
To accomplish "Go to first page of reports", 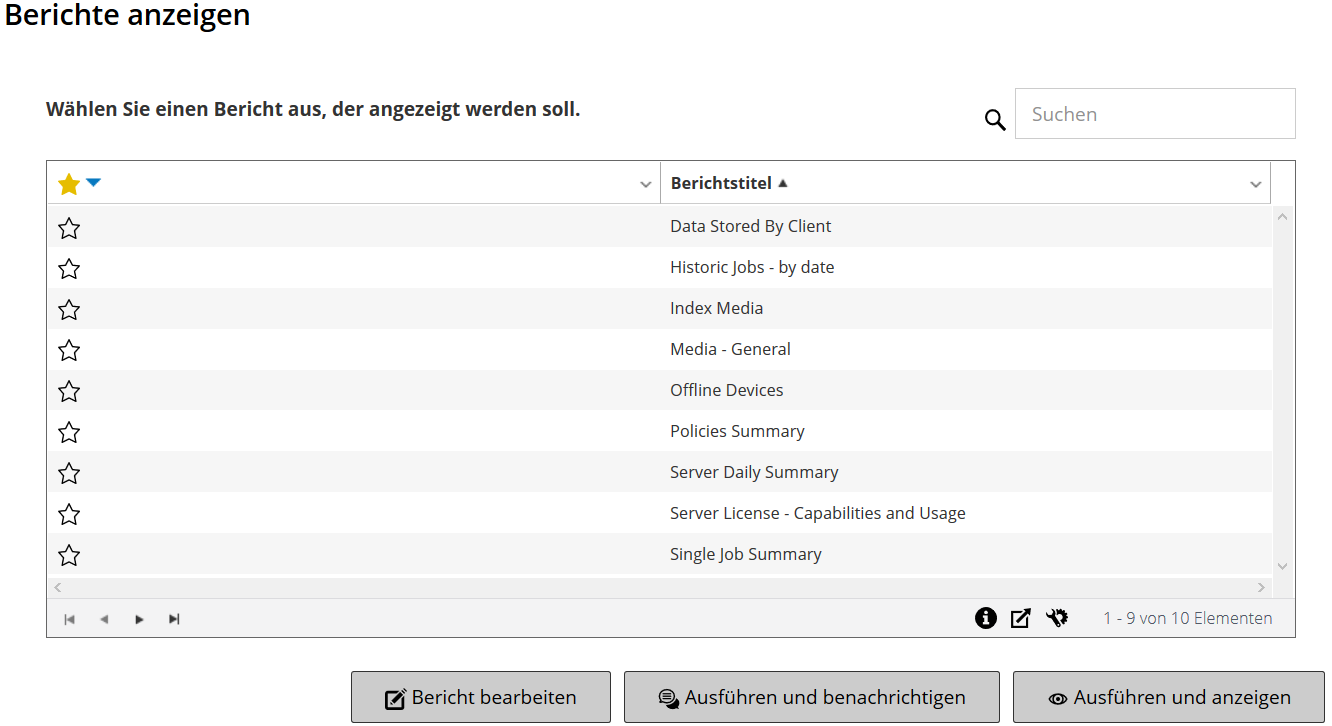I will click(69, 619).
